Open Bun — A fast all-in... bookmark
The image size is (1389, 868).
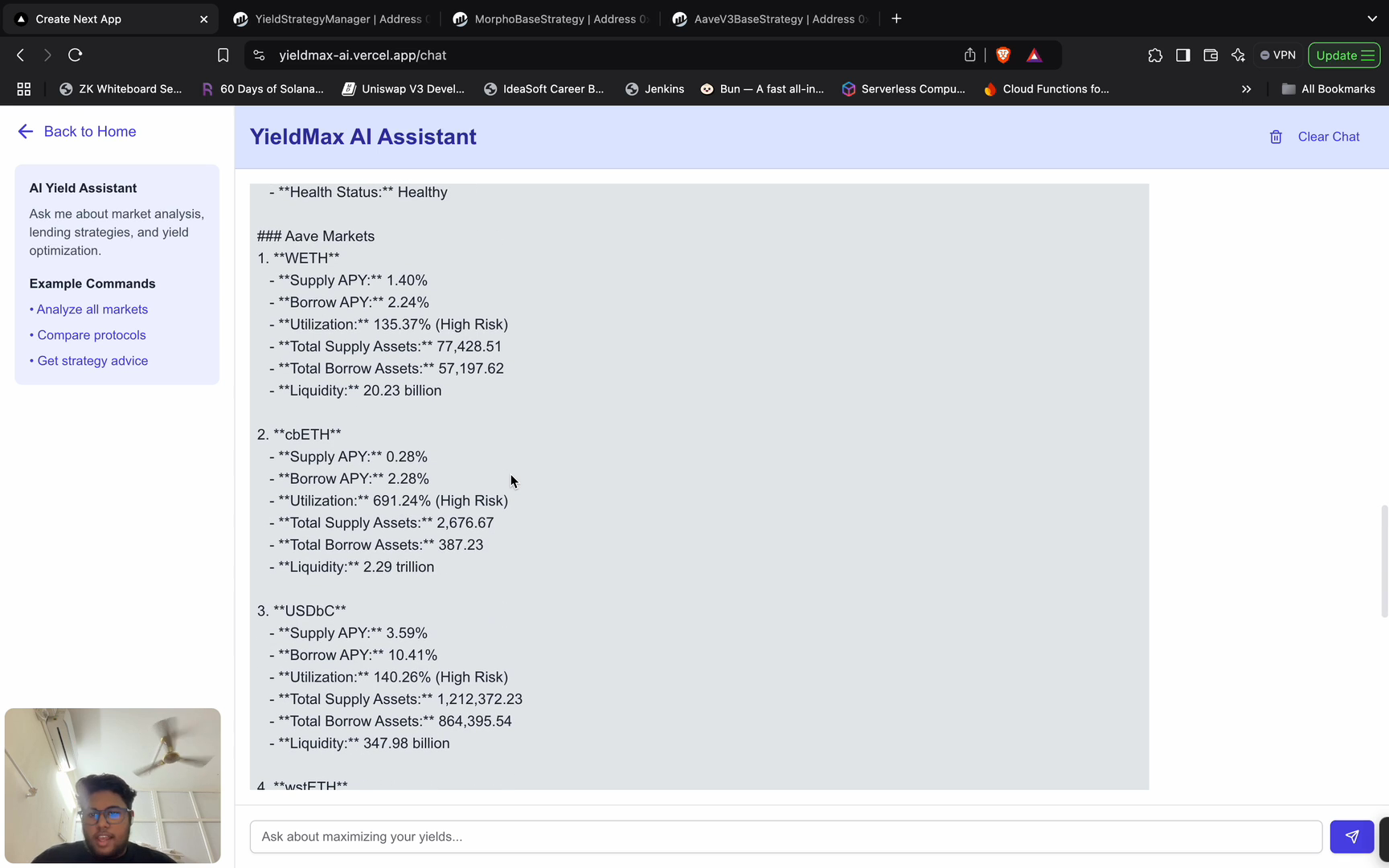click(762, 89)
